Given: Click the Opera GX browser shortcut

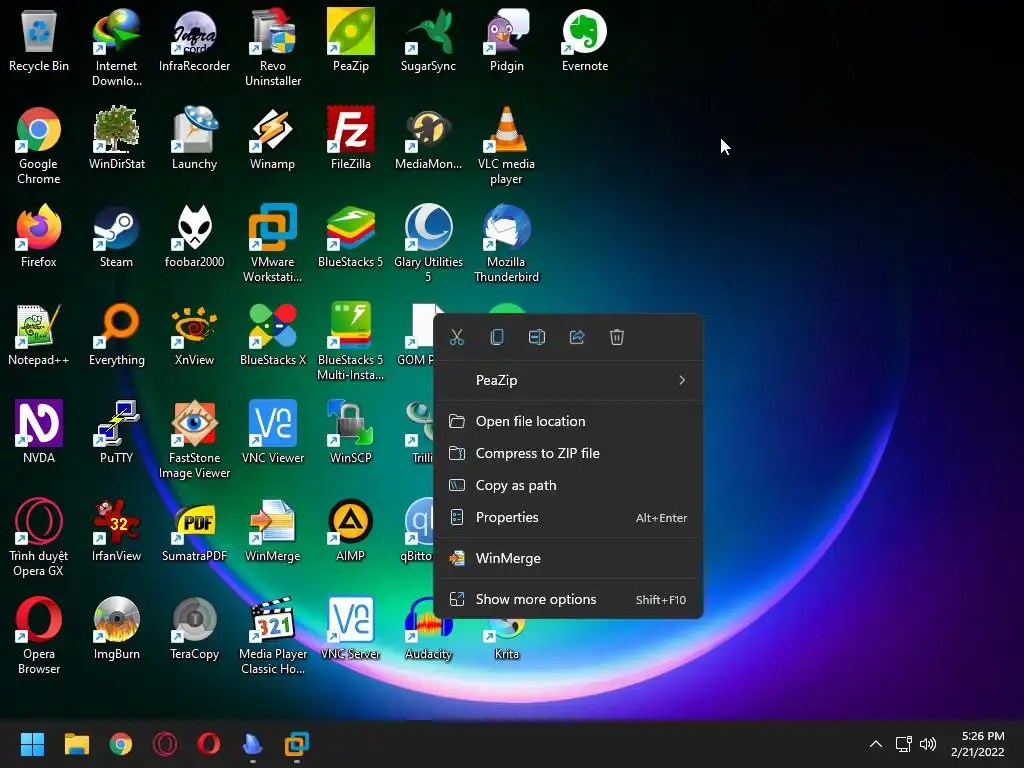Looking at the screenshot, I should (39, 537).
